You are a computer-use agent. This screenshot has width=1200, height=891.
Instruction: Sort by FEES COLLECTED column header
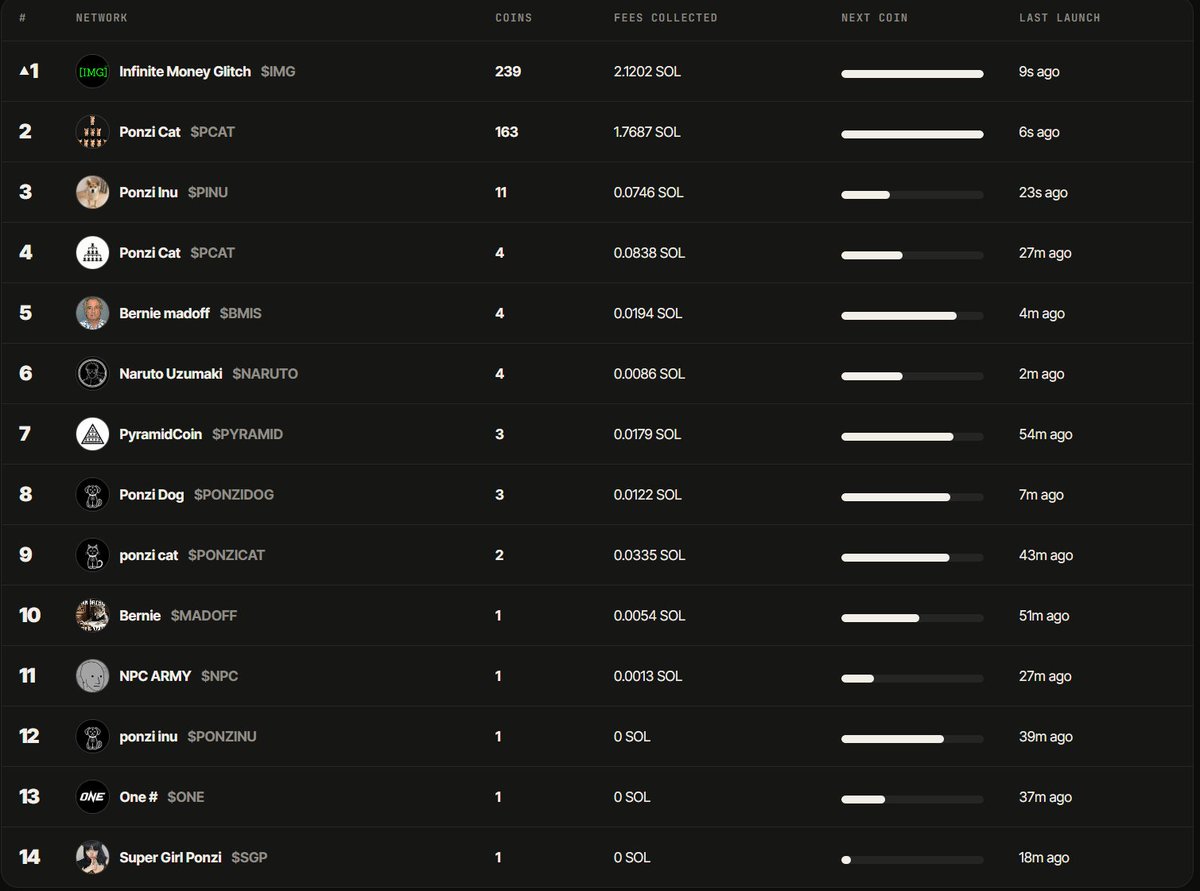point(665,18)
